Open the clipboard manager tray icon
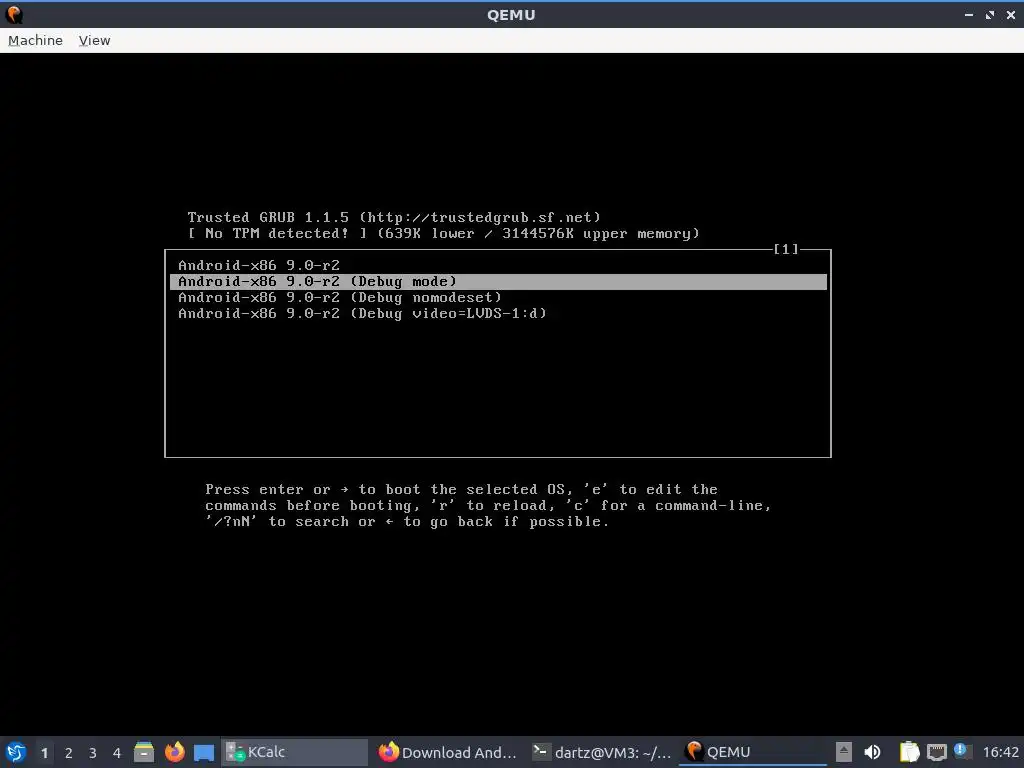The height and width of the screenshot is (768, 1024). pos(909,752)
